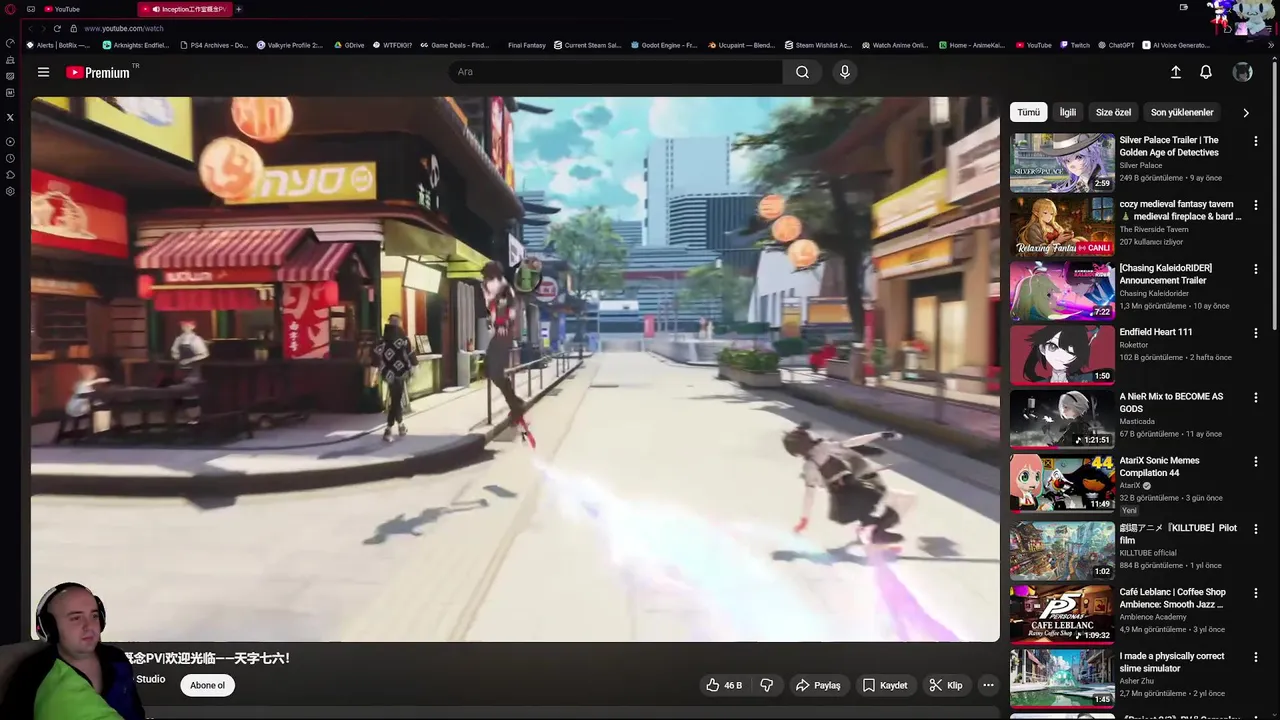Open the create/upload video icon
The height and width of the screenshot is (720, 1280).
(1176, 72)
